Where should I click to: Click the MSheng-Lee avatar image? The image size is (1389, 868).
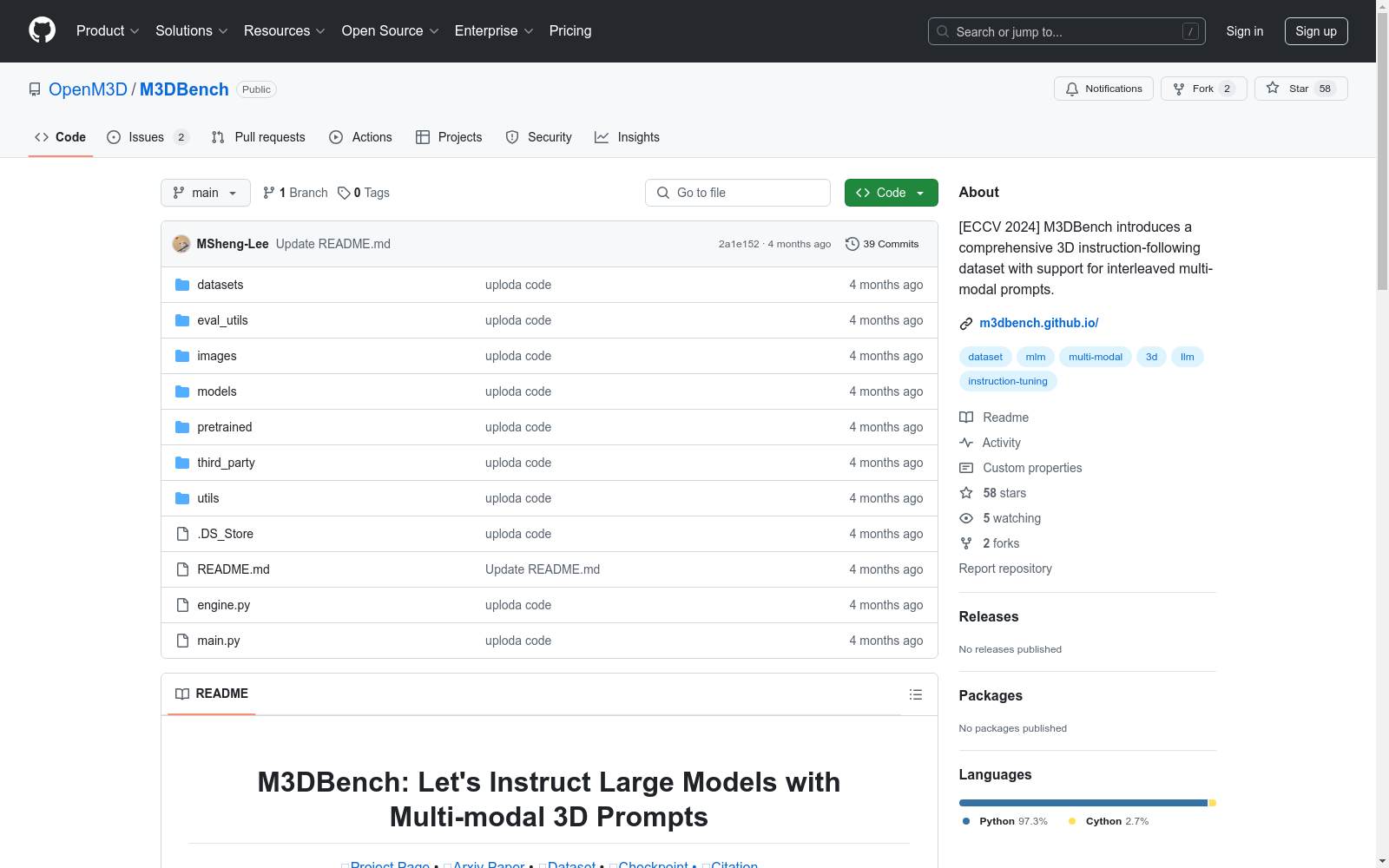coord(181,244)
